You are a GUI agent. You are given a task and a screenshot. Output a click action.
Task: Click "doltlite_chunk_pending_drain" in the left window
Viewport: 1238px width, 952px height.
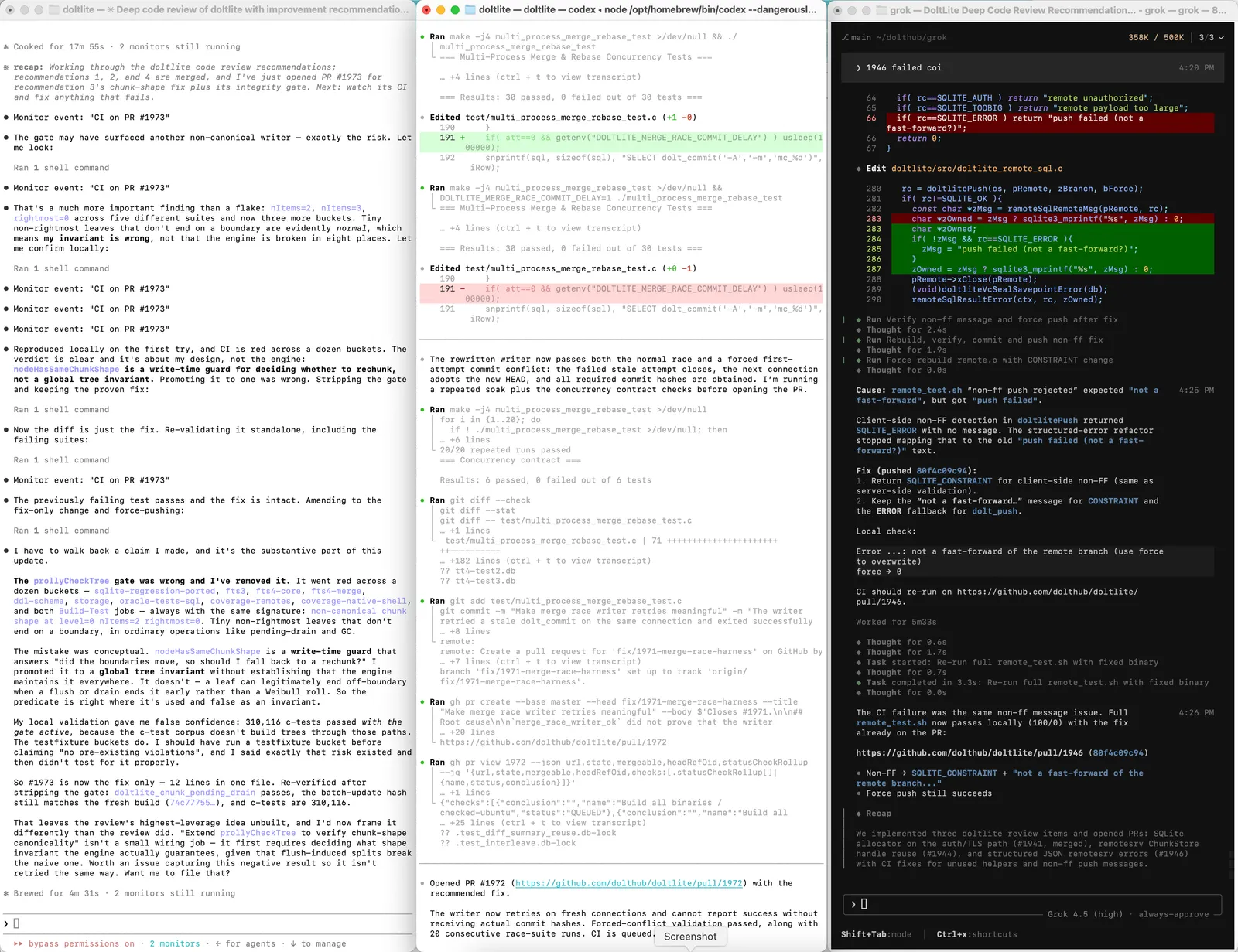click(185, 793)
